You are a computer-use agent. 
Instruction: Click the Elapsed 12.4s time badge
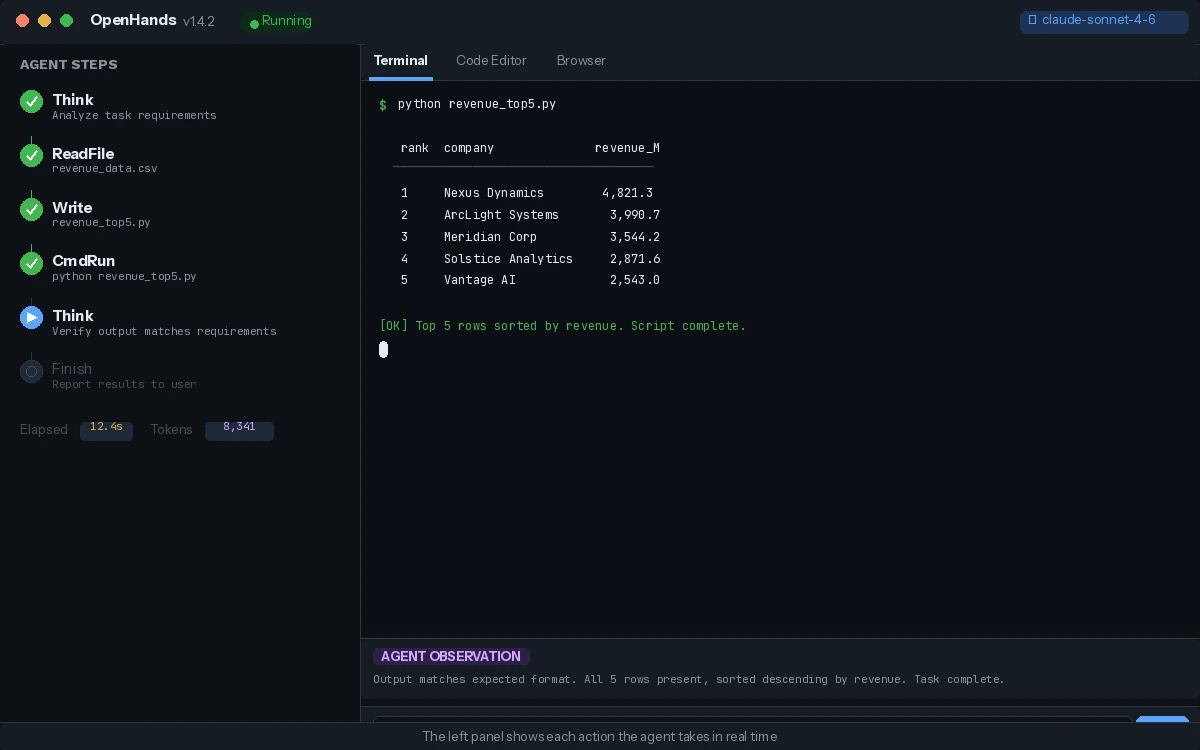106,430
